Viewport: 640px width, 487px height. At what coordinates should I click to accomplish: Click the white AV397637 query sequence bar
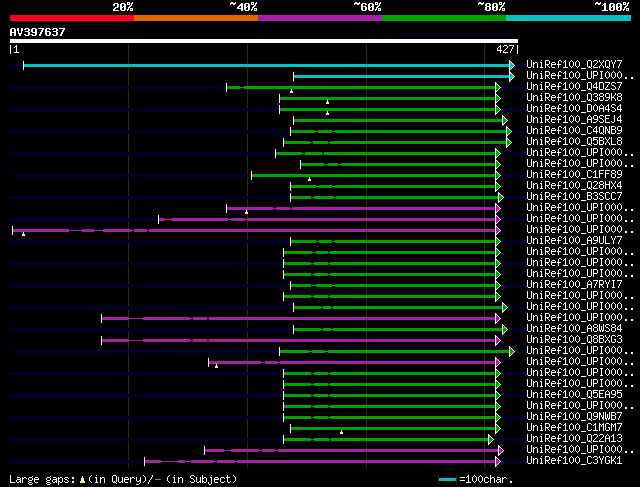pyautogui.click(x=264, y=41)
